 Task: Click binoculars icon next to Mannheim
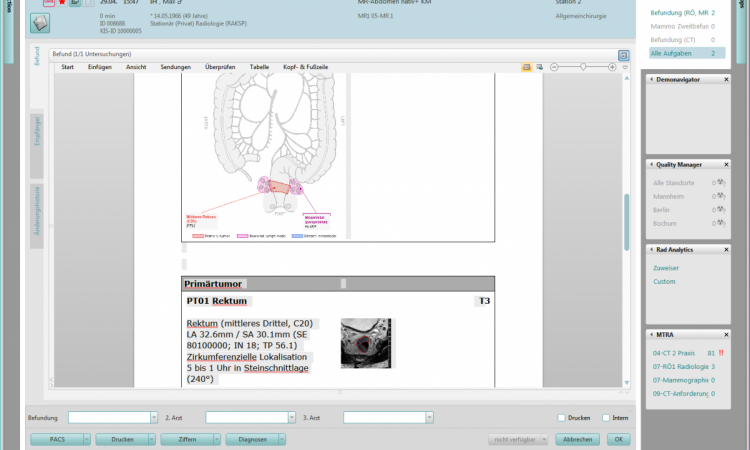coord(716,197)
